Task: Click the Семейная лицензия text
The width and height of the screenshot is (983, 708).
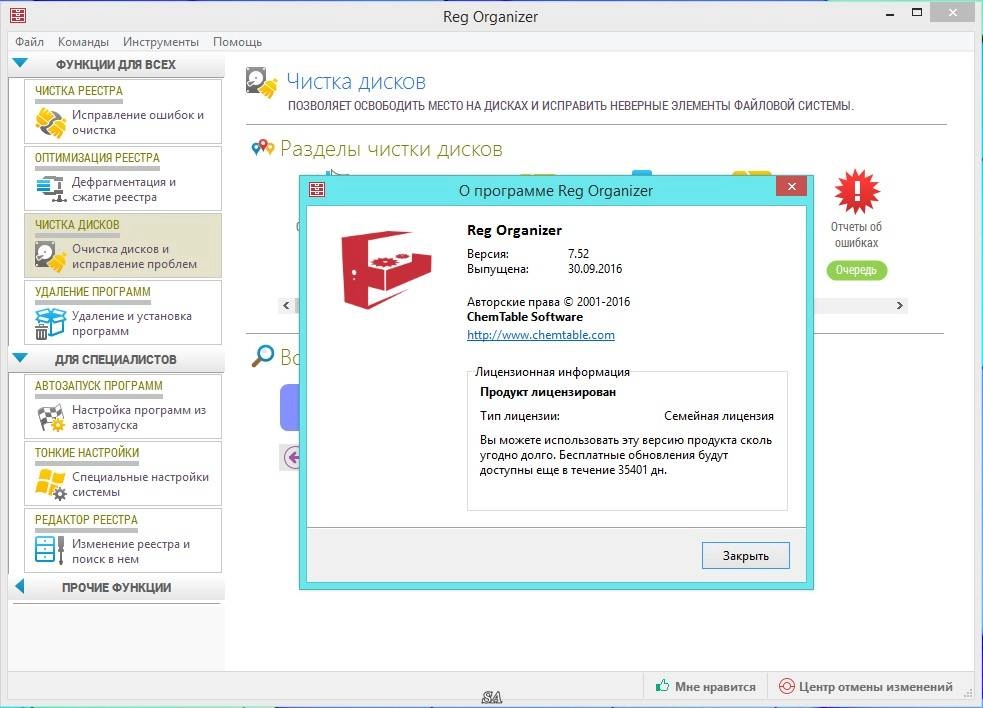Action: (x=718, y=416)
